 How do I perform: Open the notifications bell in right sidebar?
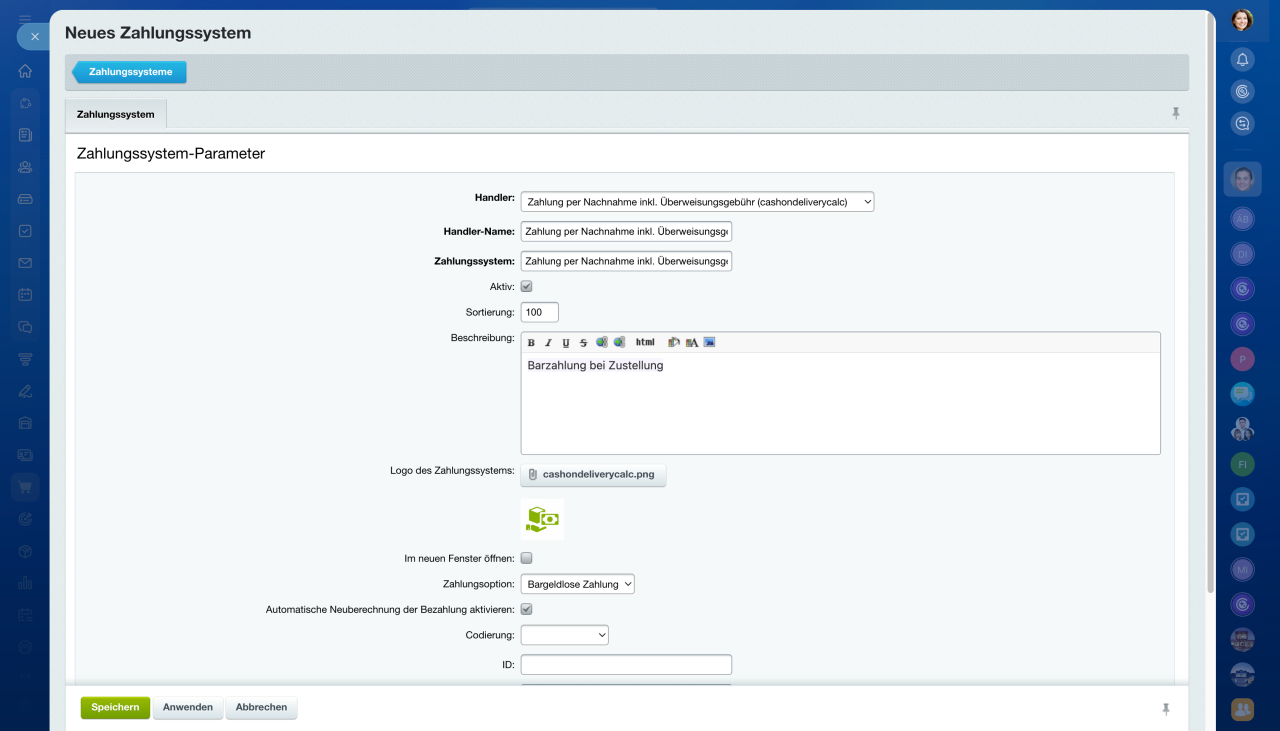[x=1242, y=59]
